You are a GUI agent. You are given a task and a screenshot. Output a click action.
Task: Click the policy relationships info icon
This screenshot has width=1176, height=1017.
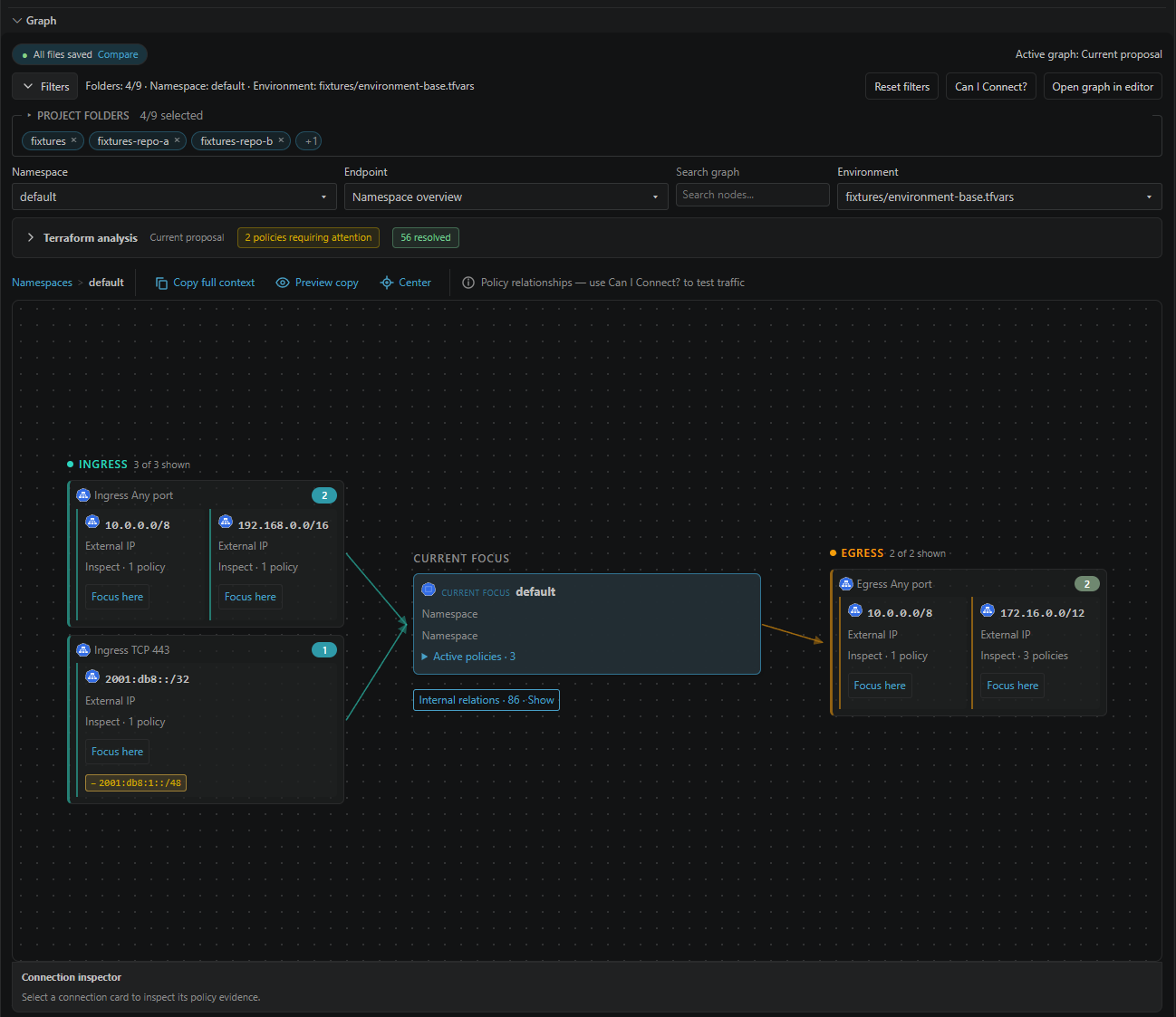468,283
